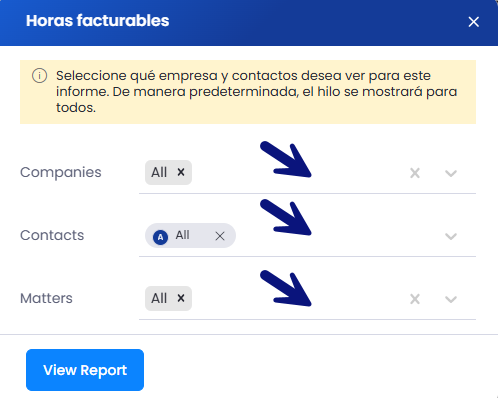Viewport: 498px width, 398px height.
Task: Click inside the Companies selection field
Action: click(307, 173)
